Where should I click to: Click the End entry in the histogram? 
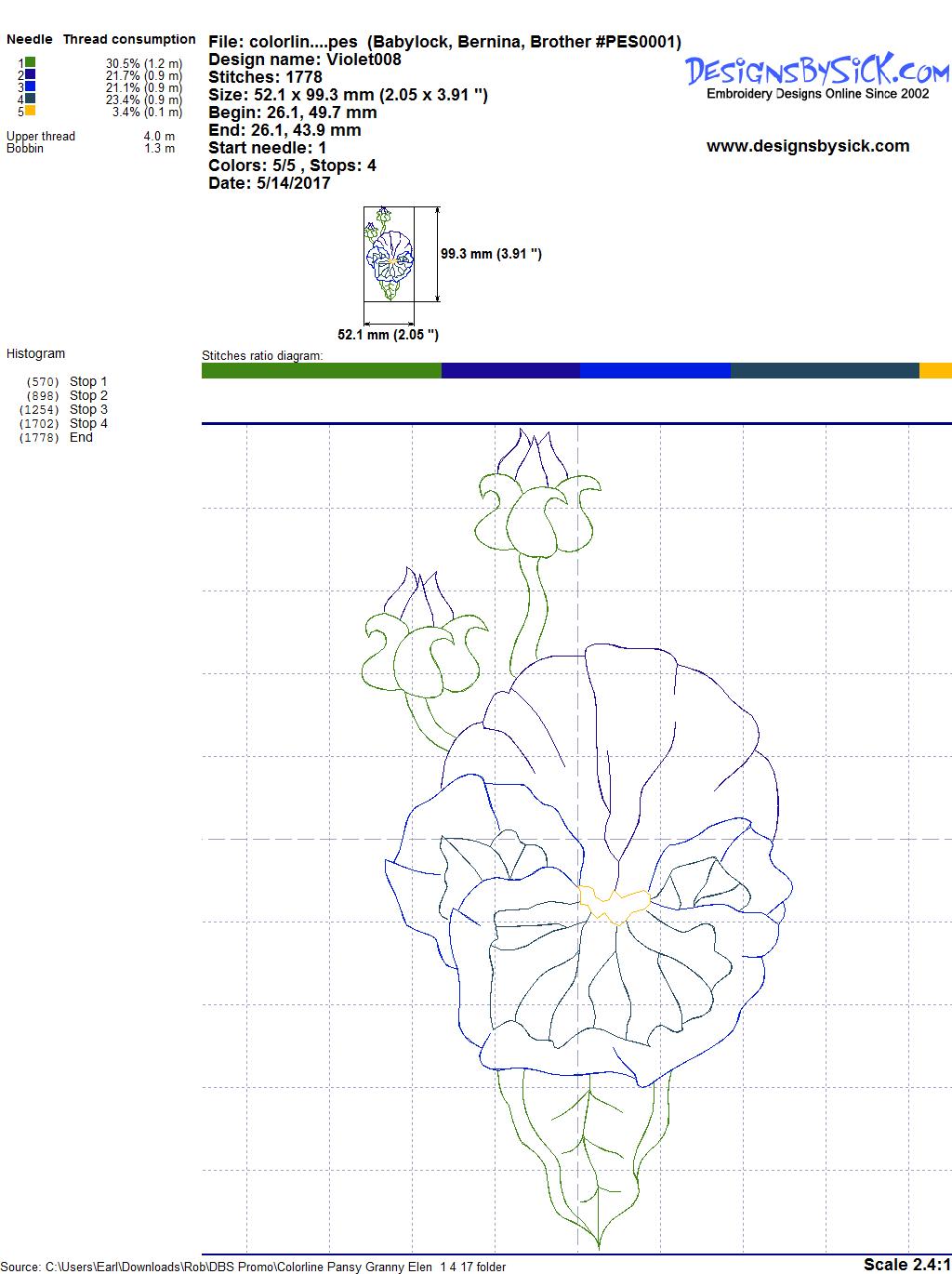(x=81, y=437)
